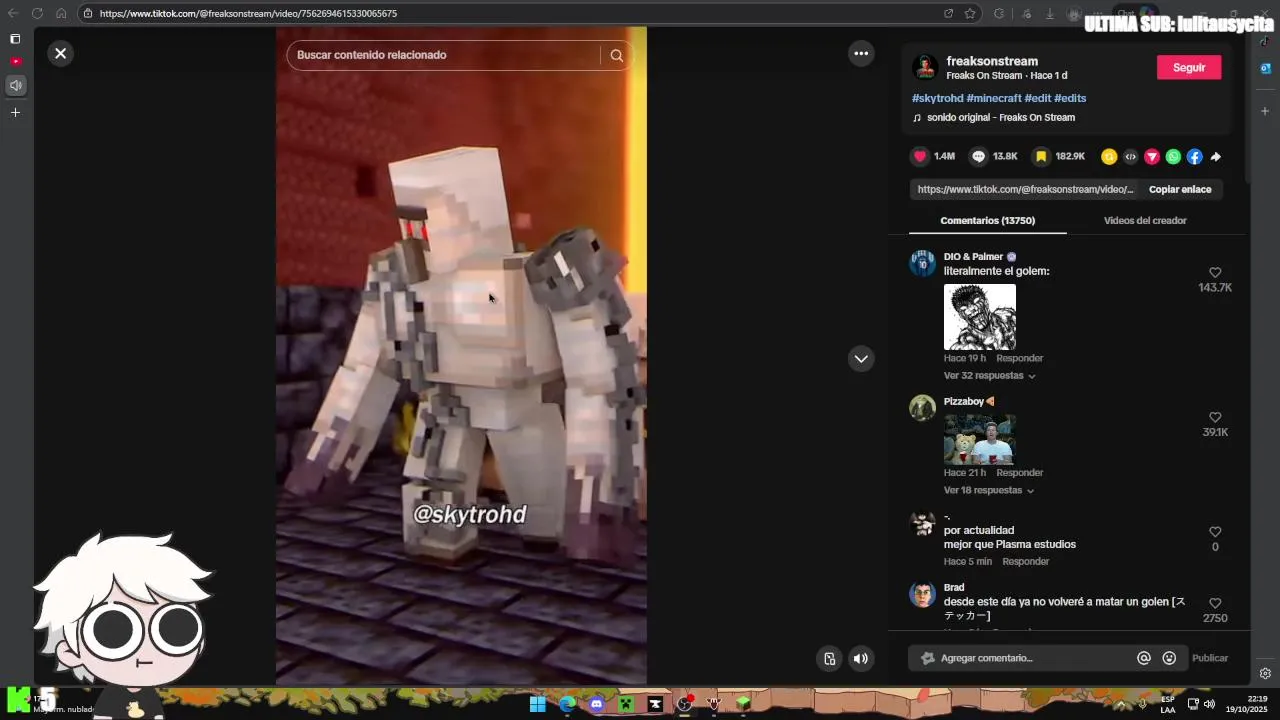Open browser downloads icon

(1050, 14)
